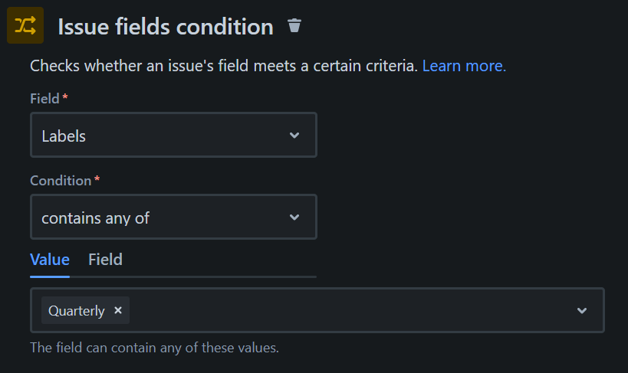Click the red asterisk next to Condition
Screen dimensions: 628x373
(97, 178)
